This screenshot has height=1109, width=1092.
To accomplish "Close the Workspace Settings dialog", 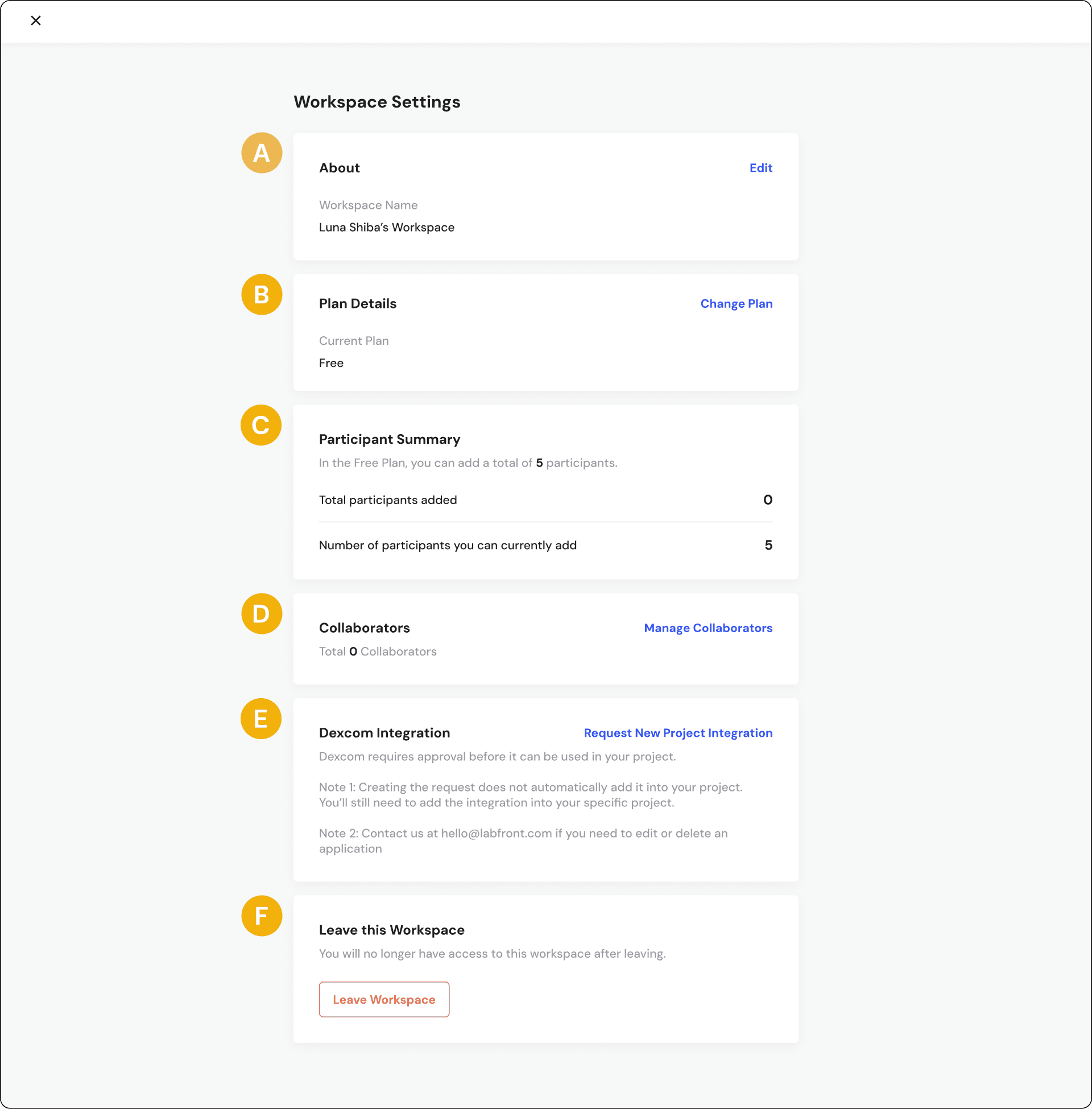I will tap(36, 20).
